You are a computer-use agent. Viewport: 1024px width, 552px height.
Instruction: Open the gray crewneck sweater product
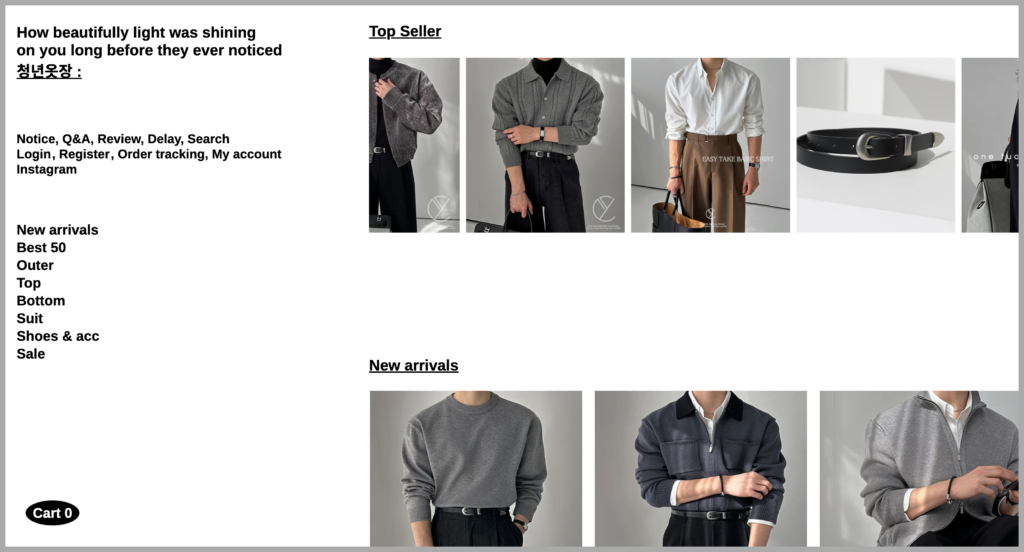point(475,468)
